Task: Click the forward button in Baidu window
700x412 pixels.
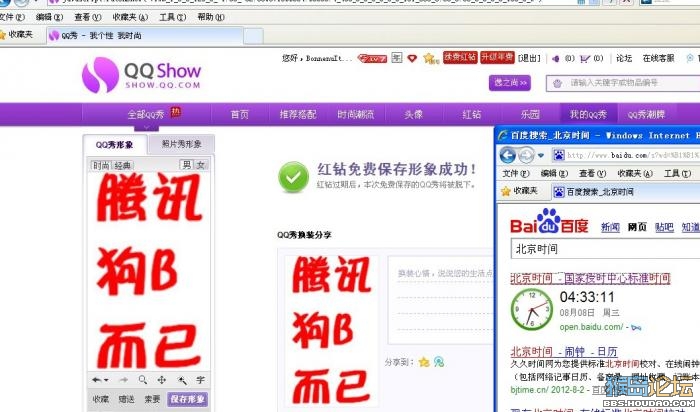Action: [526, 155]
